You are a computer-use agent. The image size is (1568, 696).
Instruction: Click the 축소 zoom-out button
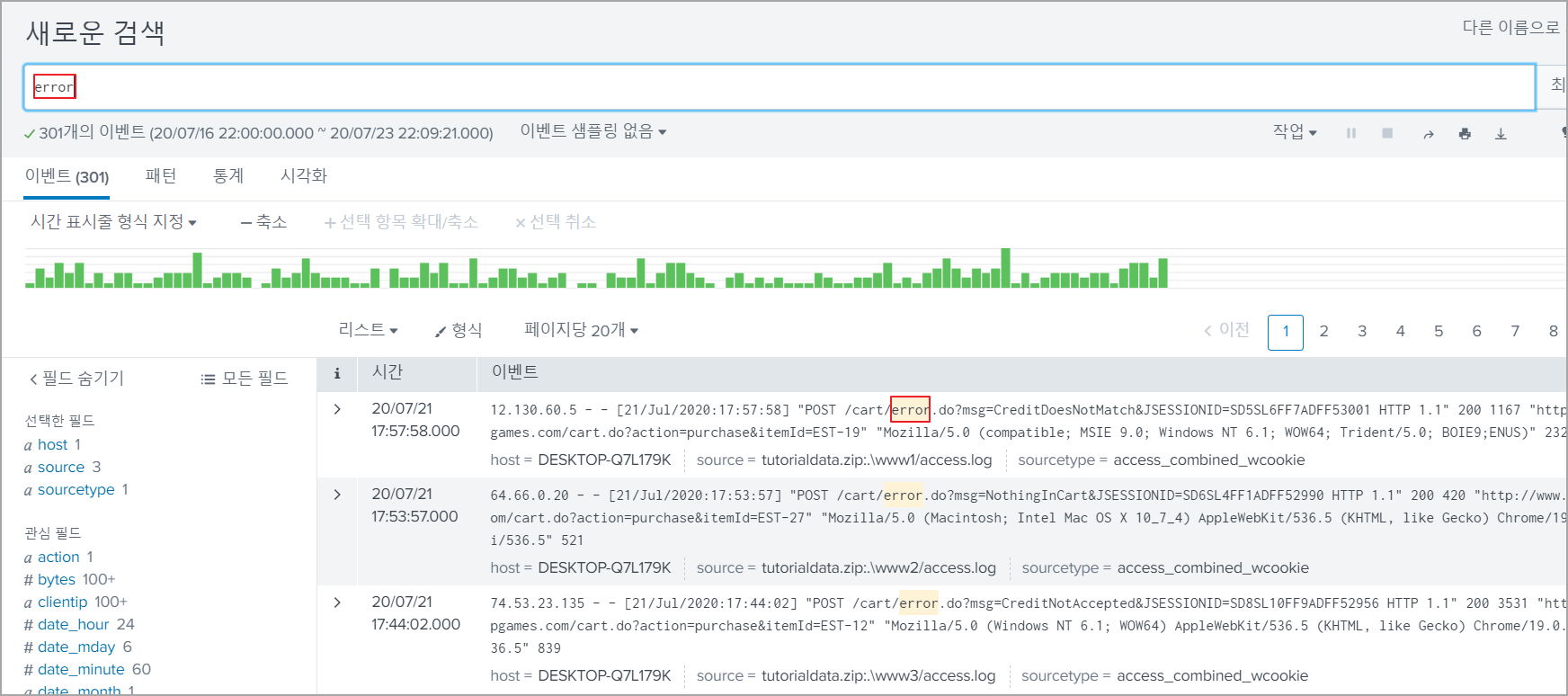click(x=263, y=221)
